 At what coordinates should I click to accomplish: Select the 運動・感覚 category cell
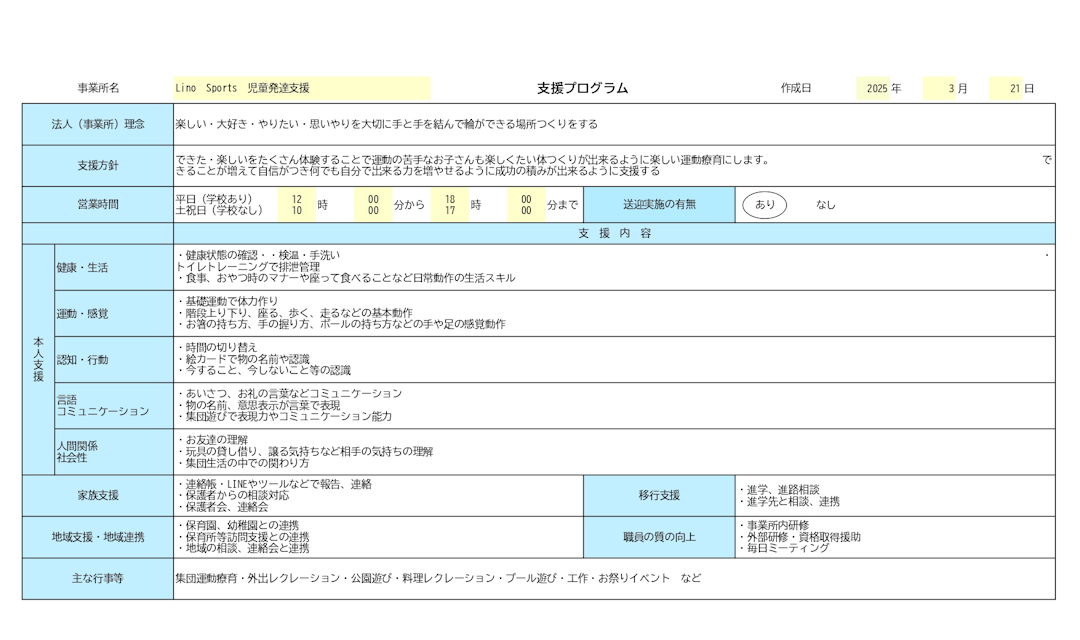tap(113, 313)
